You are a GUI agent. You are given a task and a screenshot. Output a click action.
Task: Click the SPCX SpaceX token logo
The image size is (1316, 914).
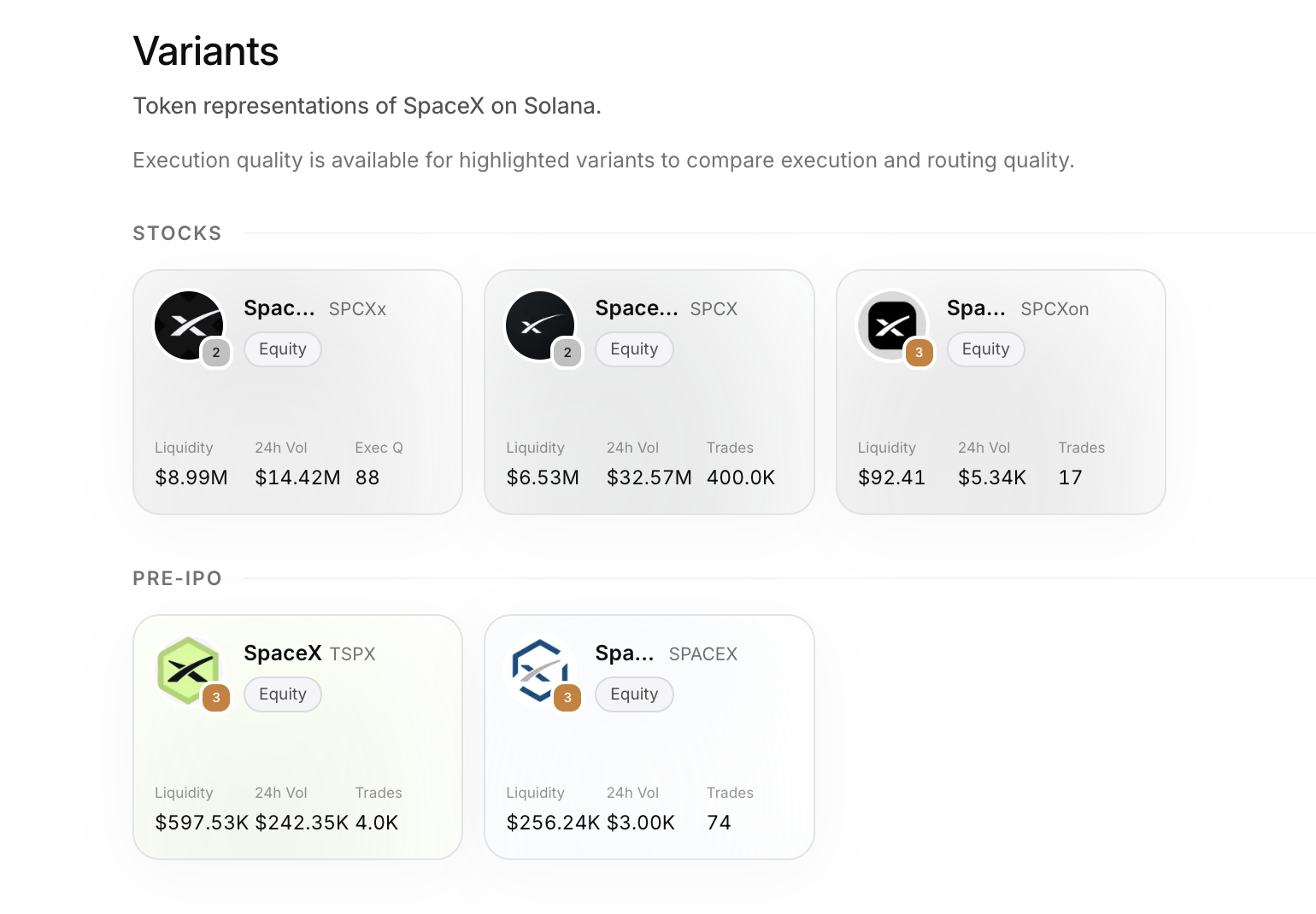[x=540, y=325]
